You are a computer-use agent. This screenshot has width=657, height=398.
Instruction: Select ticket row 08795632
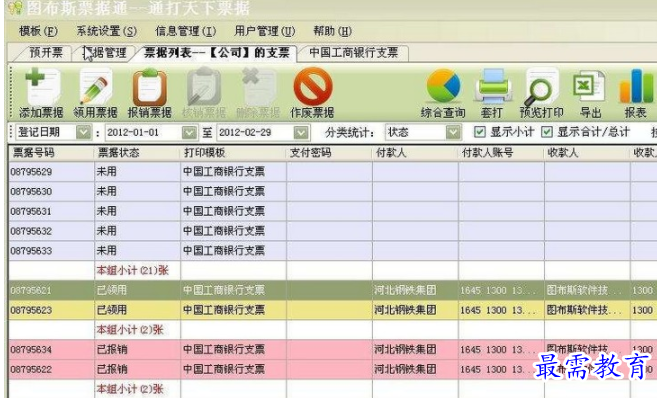pos(333,231)
